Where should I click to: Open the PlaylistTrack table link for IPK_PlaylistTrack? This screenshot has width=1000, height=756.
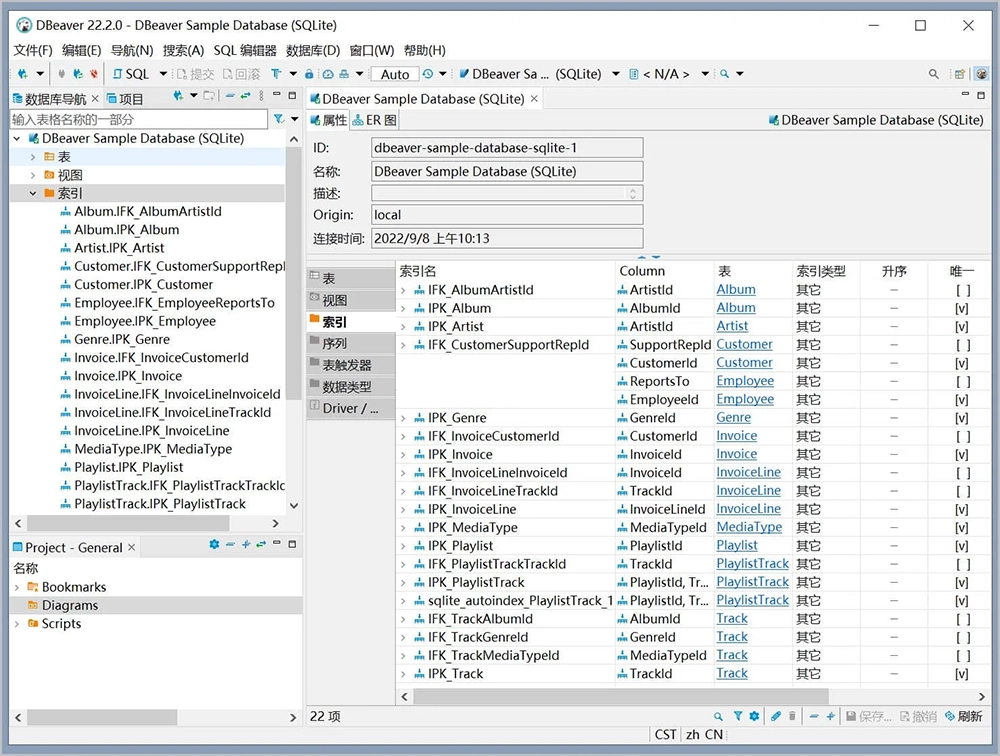(x=752, y=582)
